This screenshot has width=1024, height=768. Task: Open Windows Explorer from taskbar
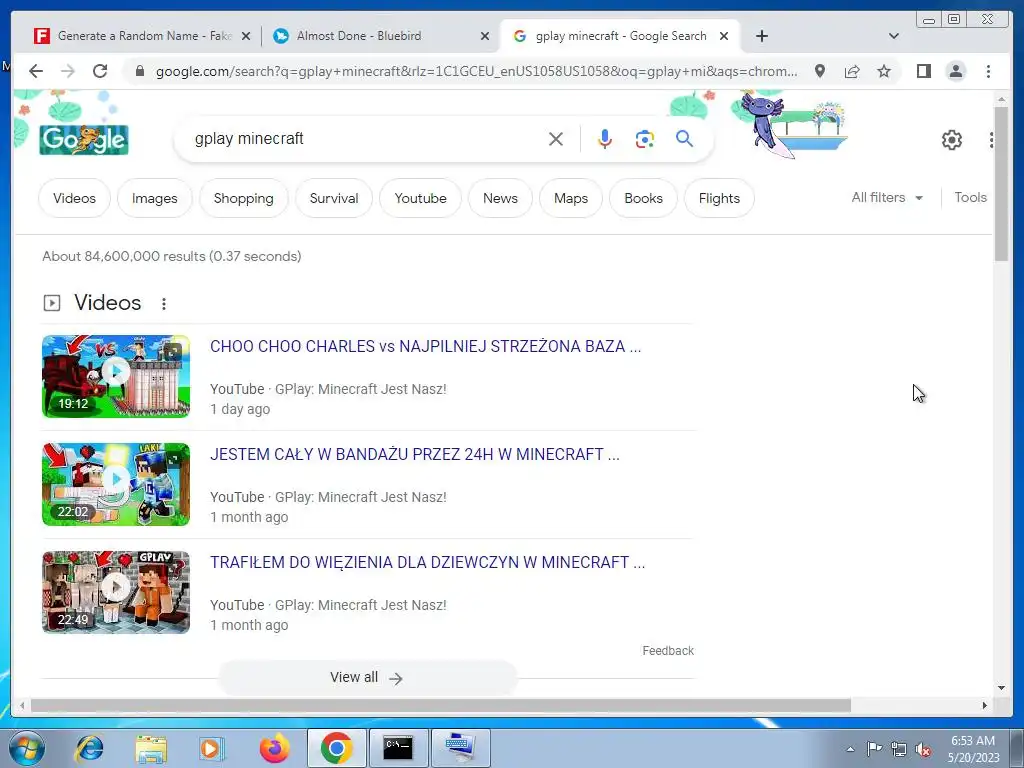151,748
